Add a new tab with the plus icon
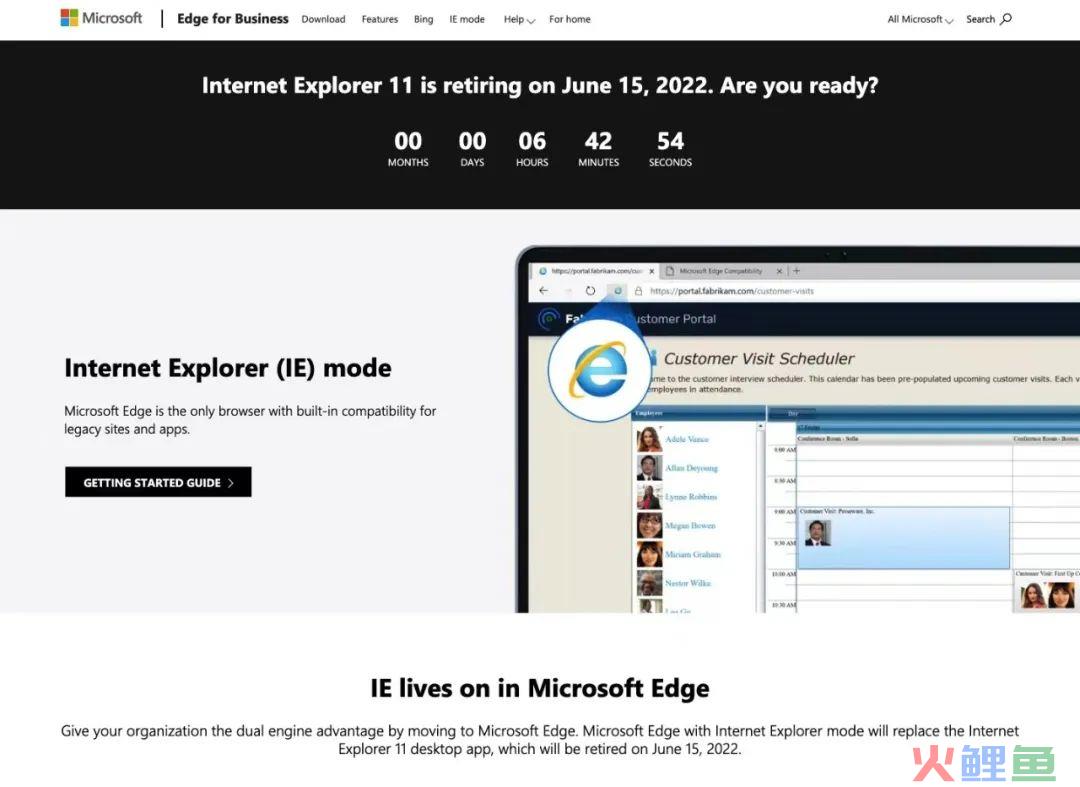Viewport: 1080px width, 787px height. click(796, 271)
